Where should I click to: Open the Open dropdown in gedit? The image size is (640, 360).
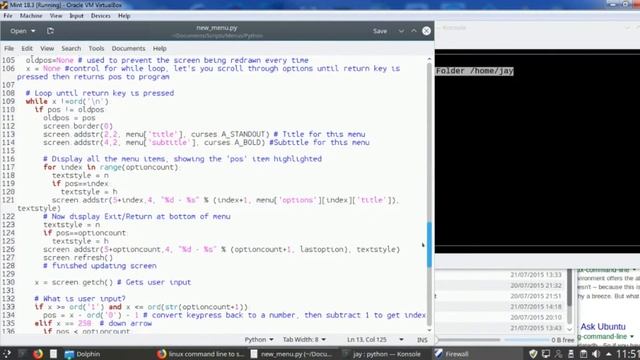[22, 31]
